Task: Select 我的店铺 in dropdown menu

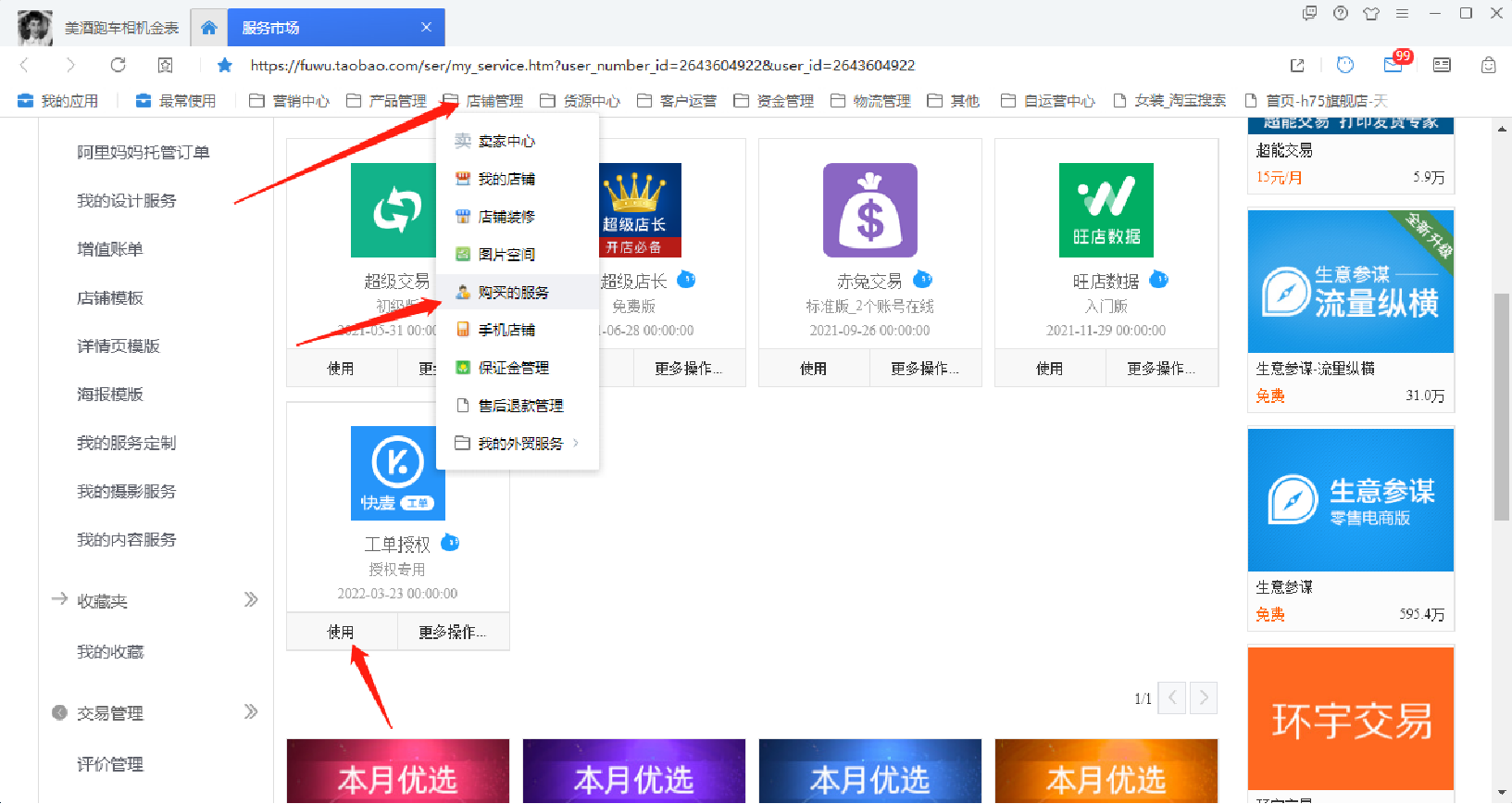Action: pyautogui.click(x=518, y=179)
